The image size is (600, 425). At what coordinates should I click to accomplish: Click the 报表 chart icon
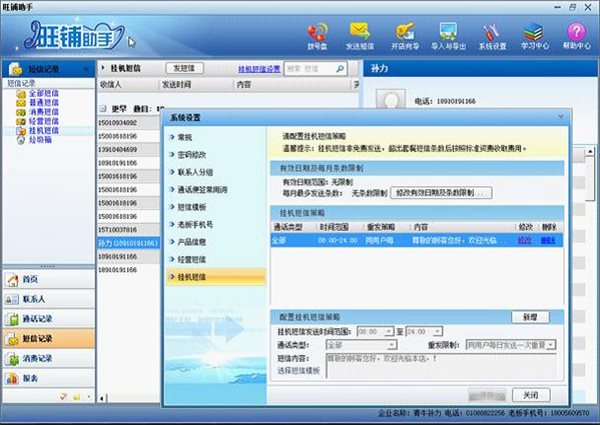12,379
